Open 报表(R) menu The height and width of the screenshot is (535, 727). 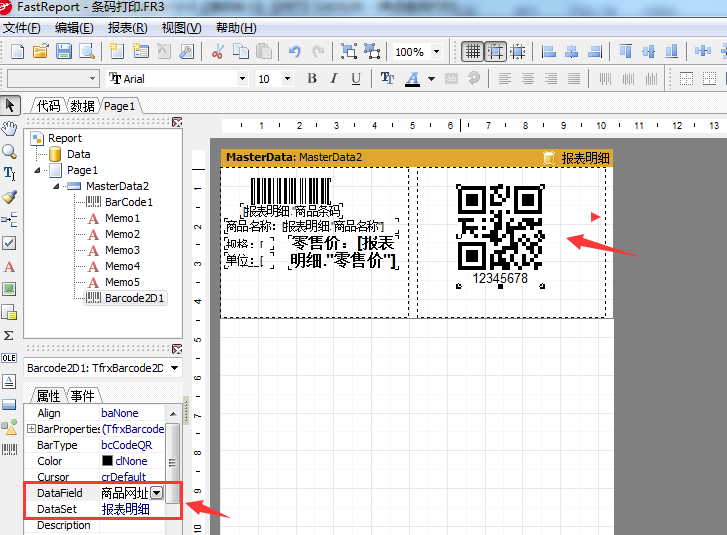coord(128,28)
